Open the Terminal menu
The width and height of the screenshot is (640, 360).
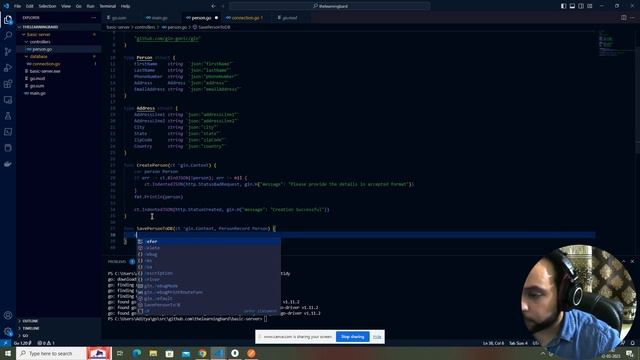point(108,6)
